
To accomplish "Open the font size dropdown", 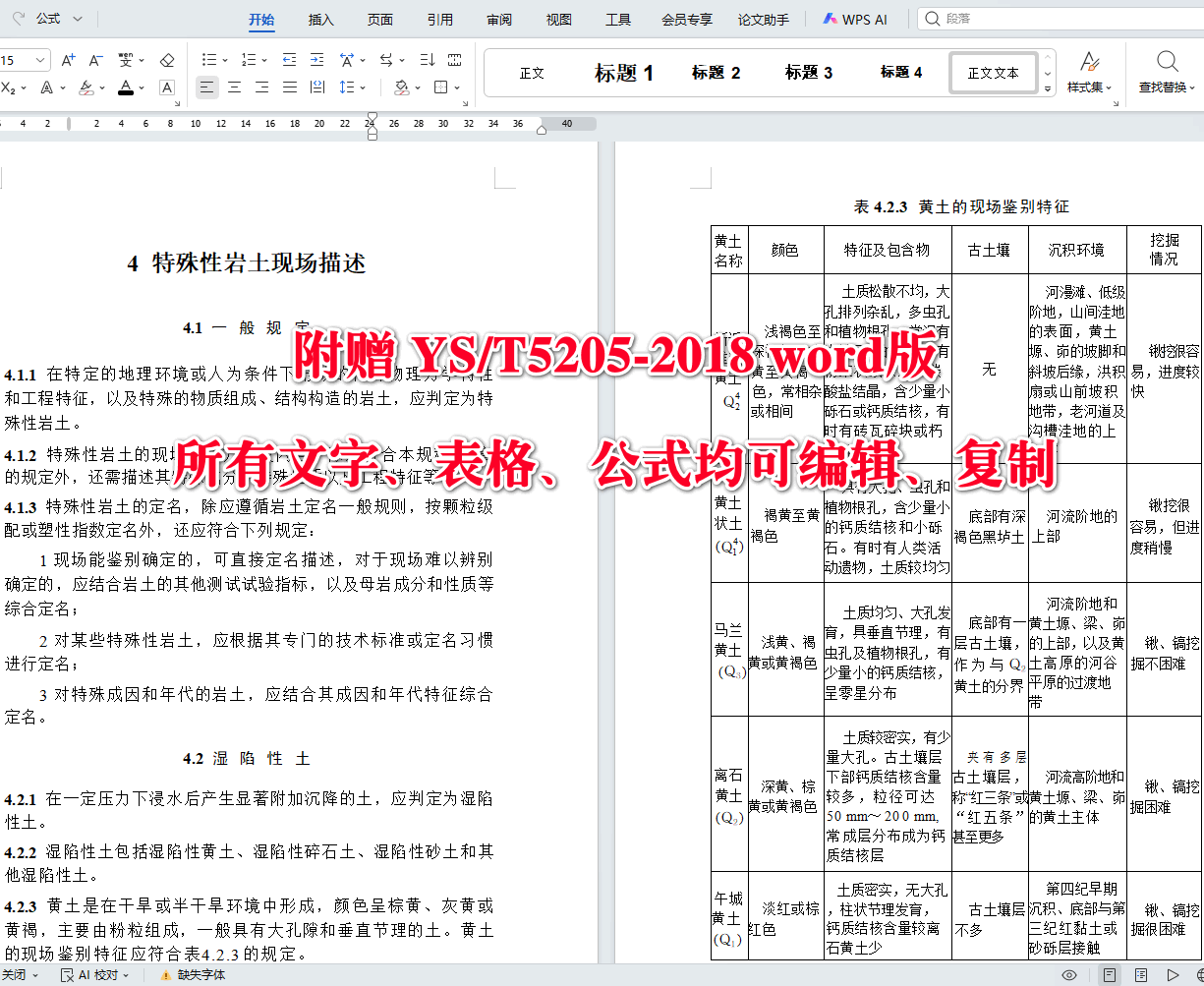I will 42,61.
